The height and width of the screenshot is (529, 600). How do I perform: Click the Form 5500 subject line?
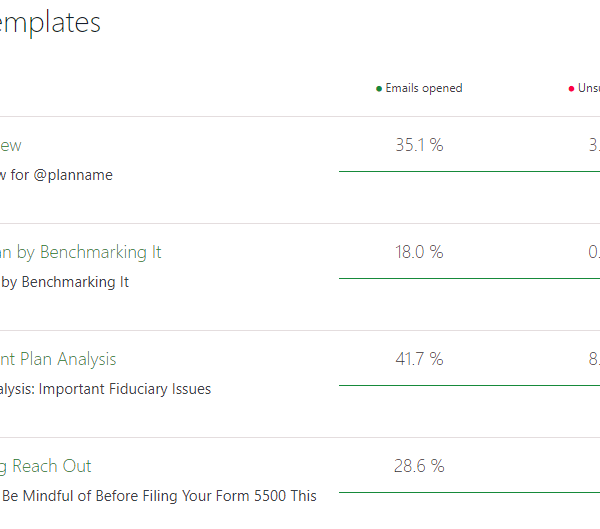[159, 496]
